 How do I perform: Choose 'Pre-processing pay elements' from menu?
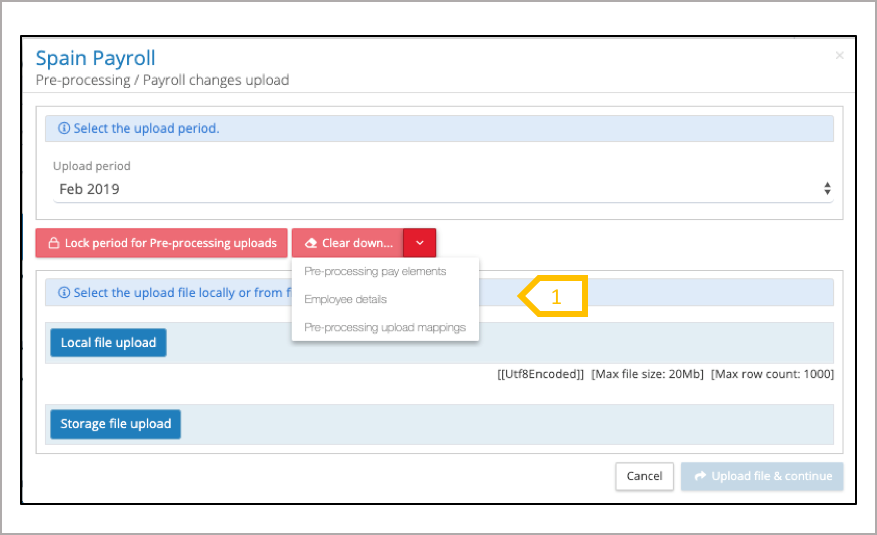tap(375, 271)
